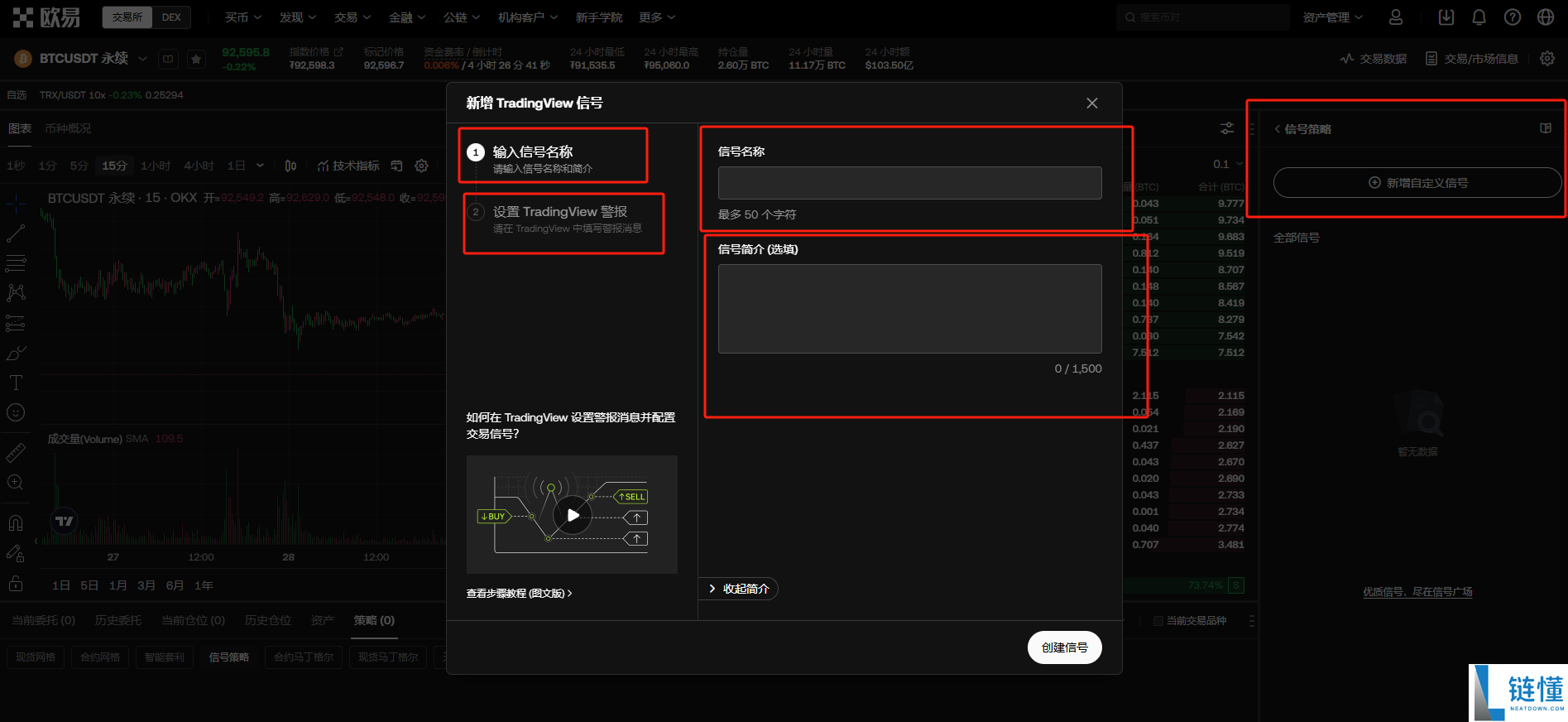Toggle magnet mode on chart
The width and height of the screenshot is (1568, 722).
coord(16,522)
